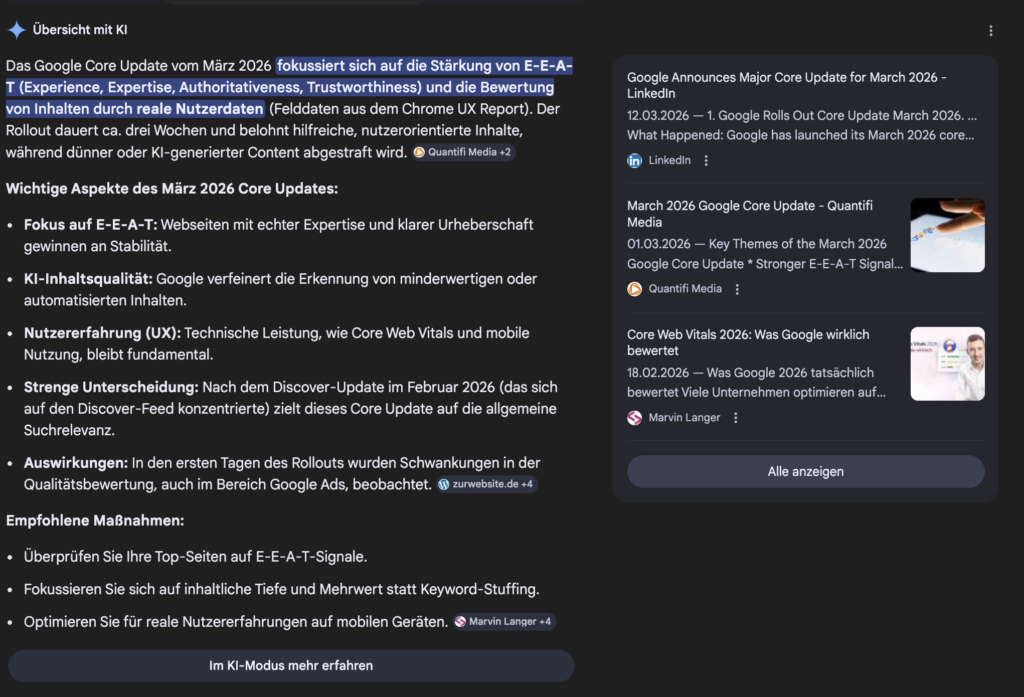Click the LinkedIn favicon in the first source card

point(632,159)
